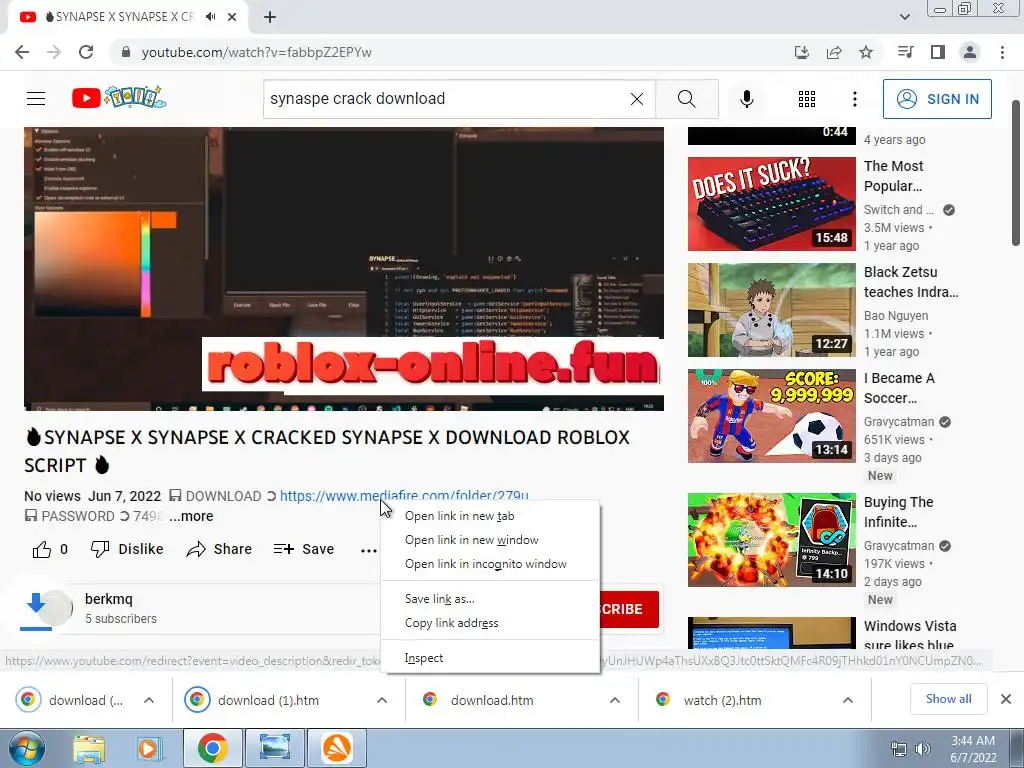Open the berkmq channel name

click(x=108, y=599)
